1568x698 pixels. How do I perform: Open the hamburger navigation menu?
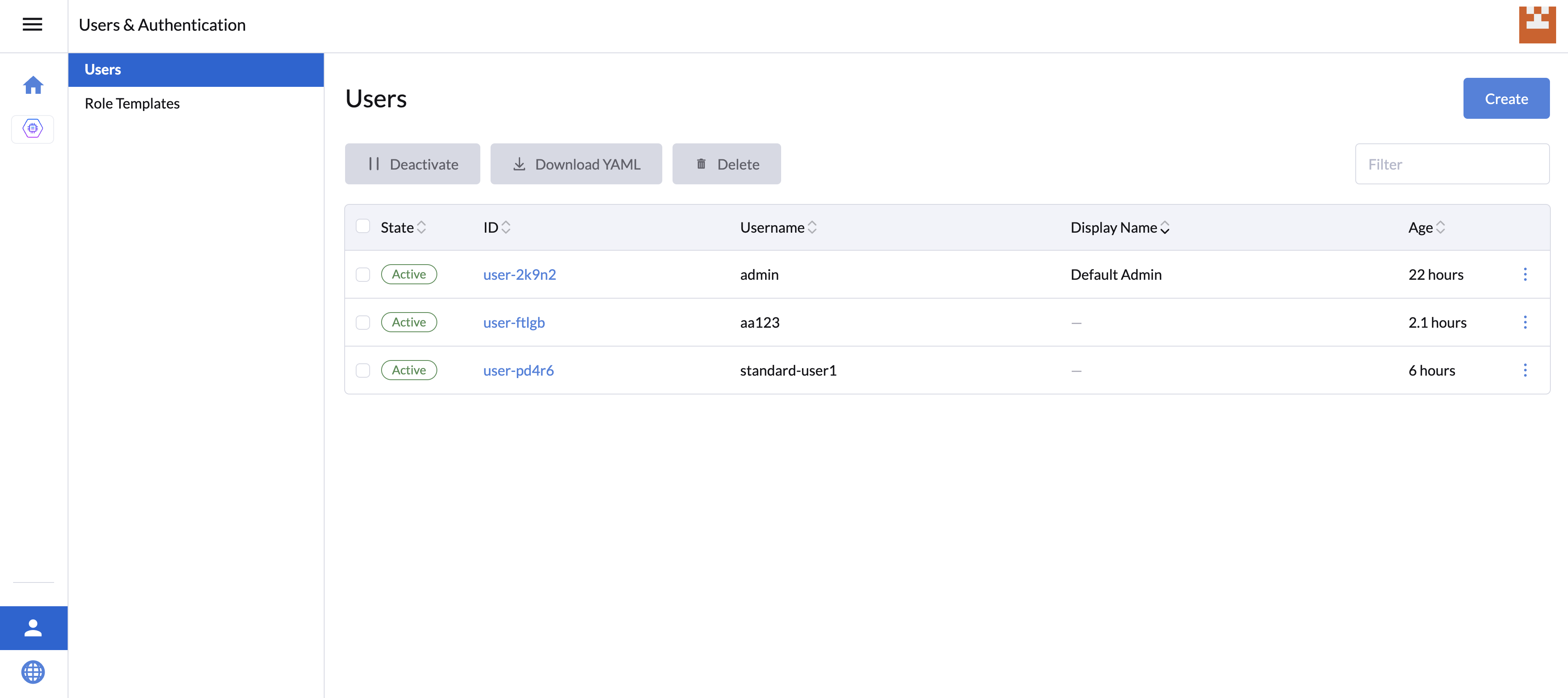click(x=32, y=24)
